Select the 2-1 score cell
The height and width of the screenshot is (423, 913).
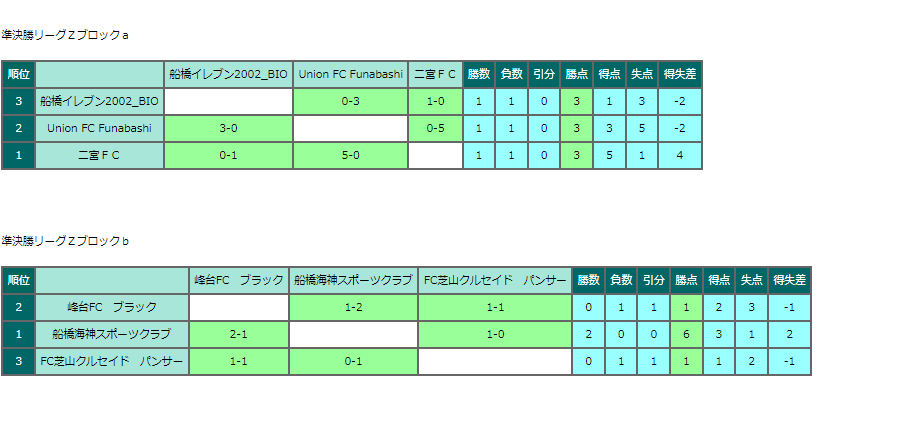(239, 334)
